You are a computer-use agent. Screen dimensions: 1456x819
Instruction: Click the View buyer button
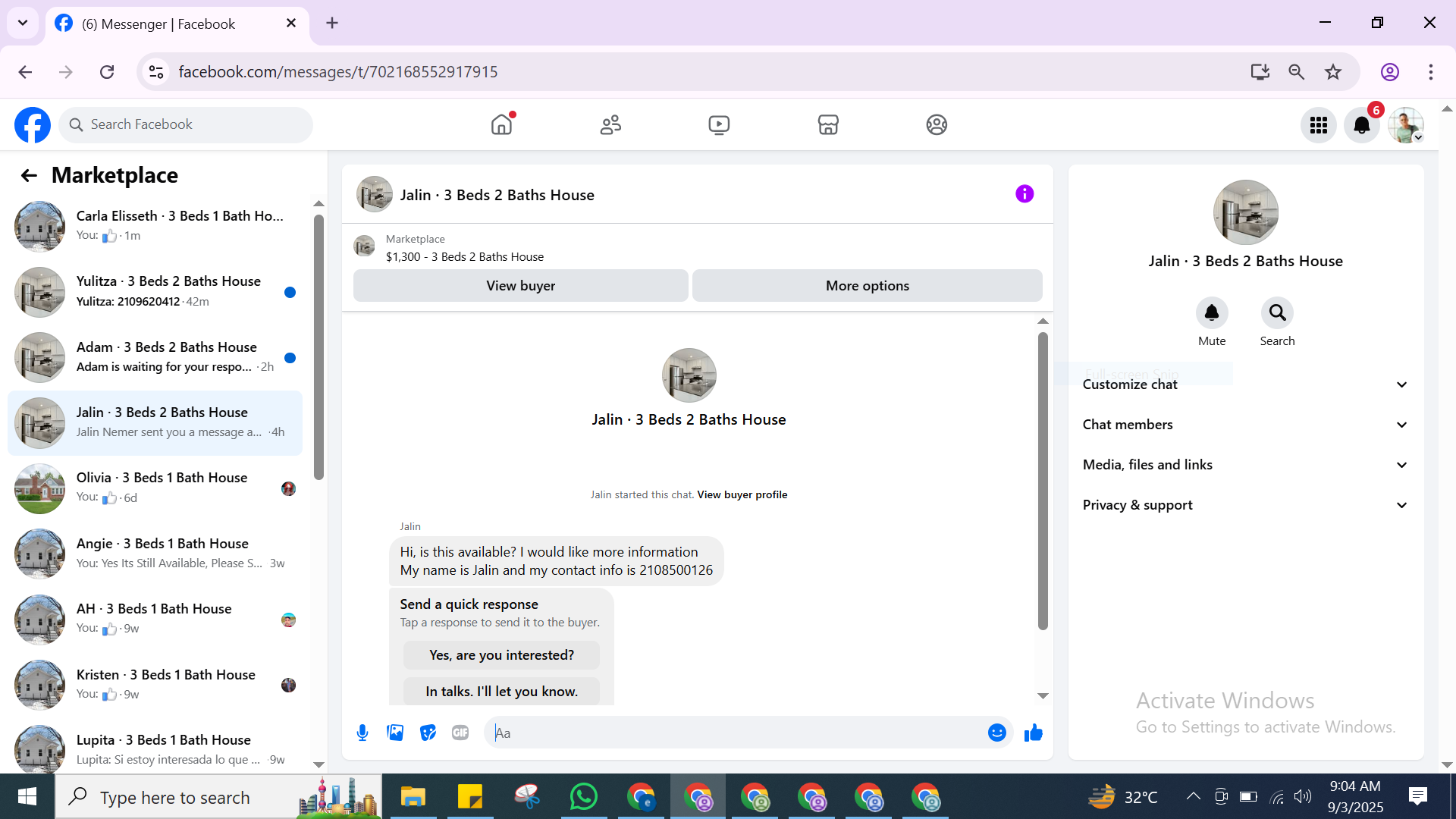pos(521,286)
